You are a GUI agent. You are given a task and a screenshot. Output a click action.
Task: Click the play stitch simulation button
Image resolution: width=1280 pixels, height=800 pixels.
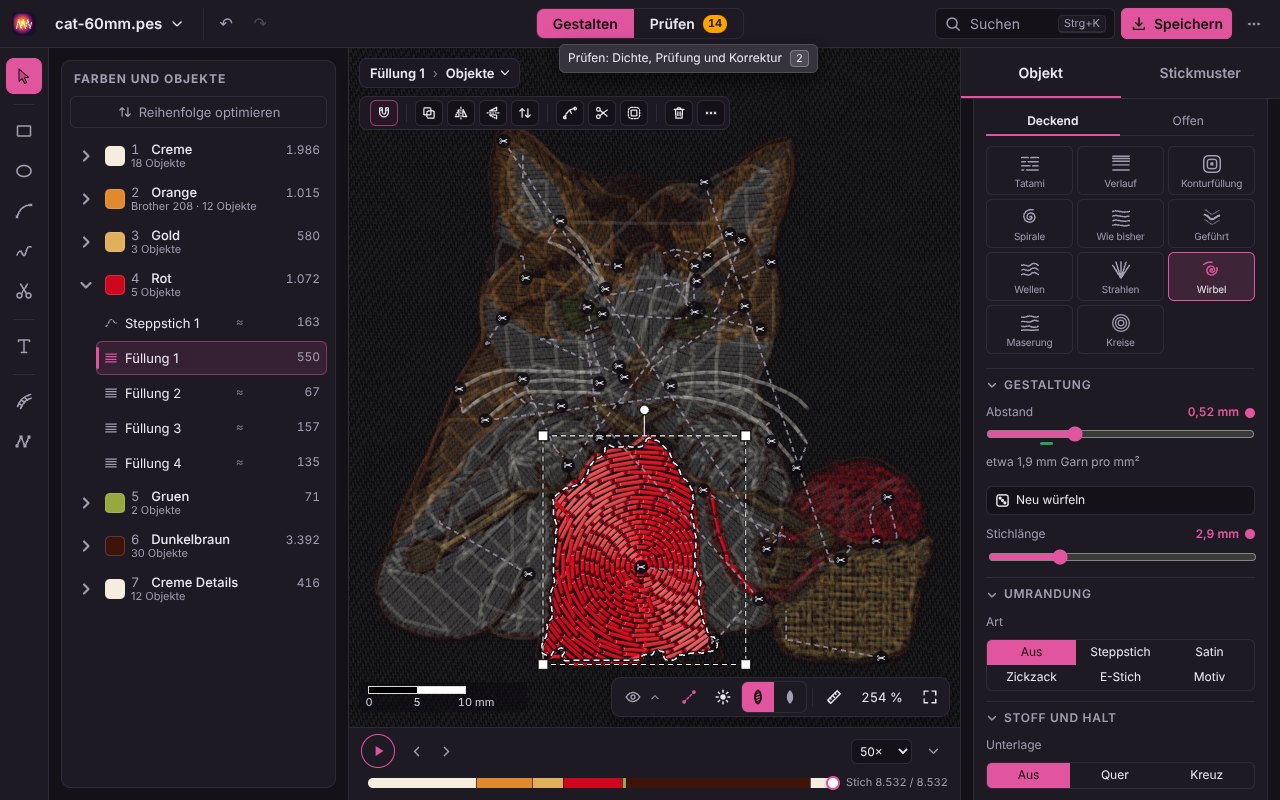(x=378, y=751)
